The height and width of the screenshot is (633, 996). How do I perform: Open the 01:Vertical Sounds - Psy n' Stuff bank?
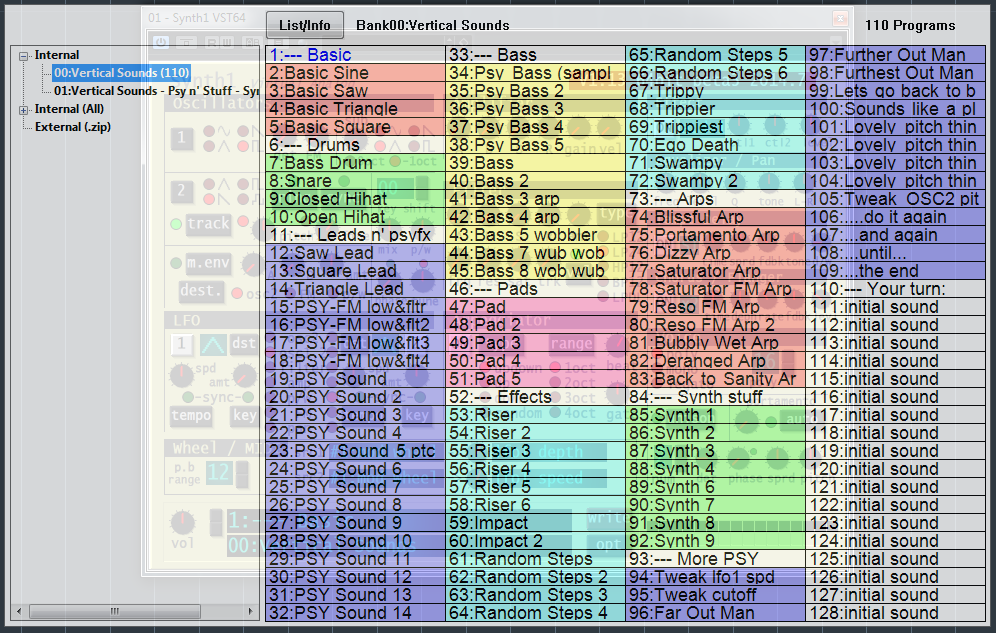pos(156,91)
